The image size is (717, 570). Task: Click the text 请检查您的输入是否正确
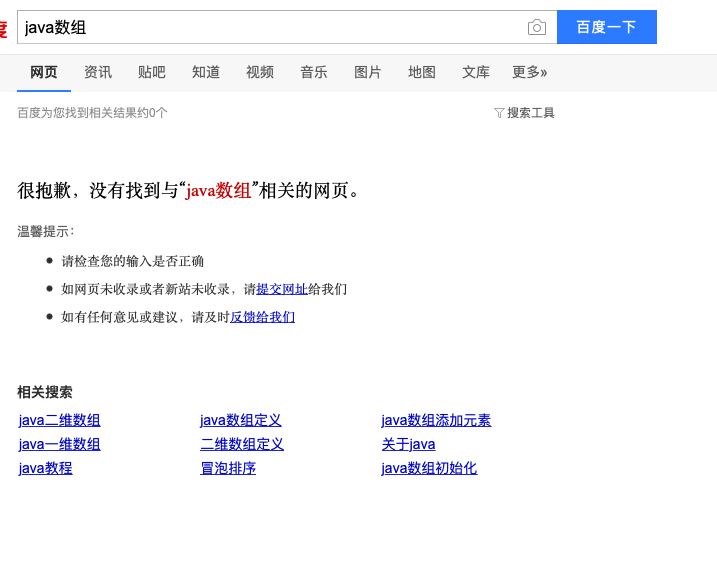pos(133,261)
